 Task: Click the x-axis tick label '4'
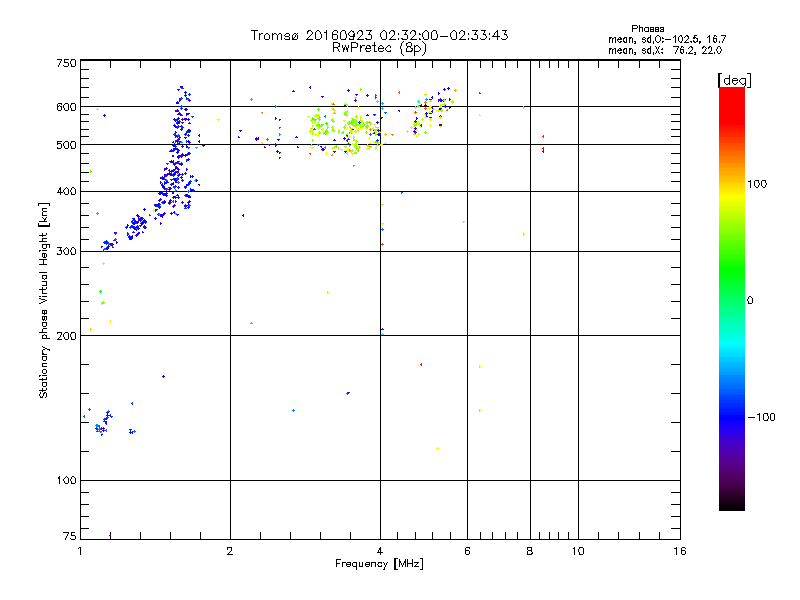(x=380, y=551)
